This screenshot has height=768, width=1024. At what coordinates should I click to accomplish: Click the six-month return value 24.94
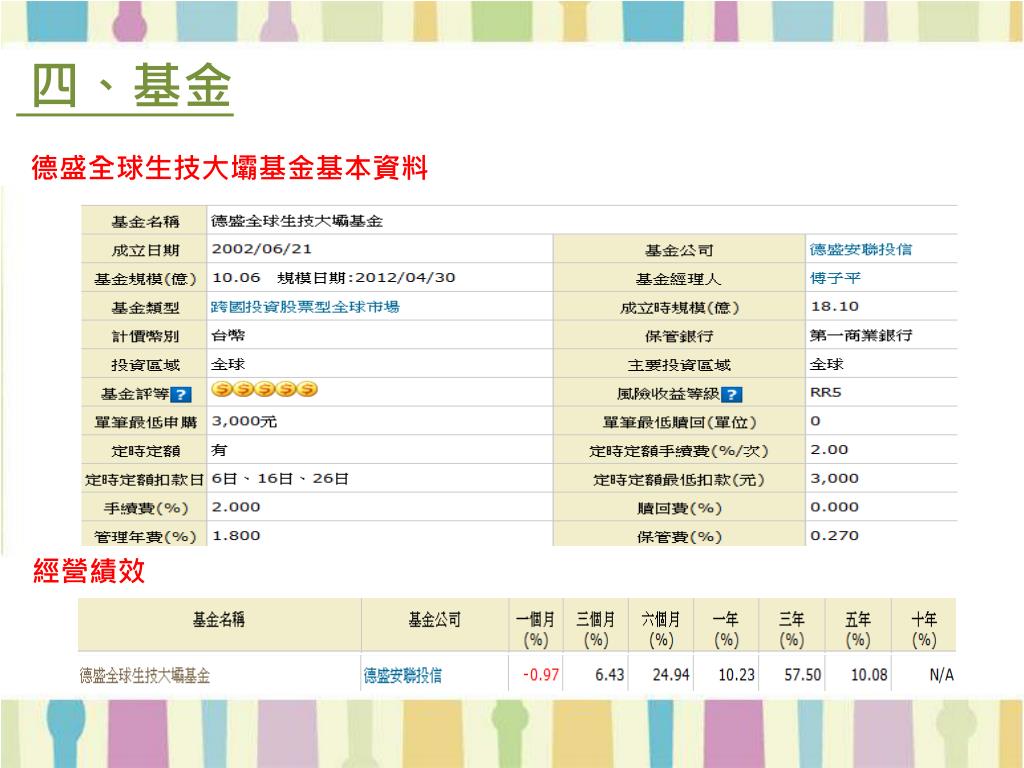[671, 675]
